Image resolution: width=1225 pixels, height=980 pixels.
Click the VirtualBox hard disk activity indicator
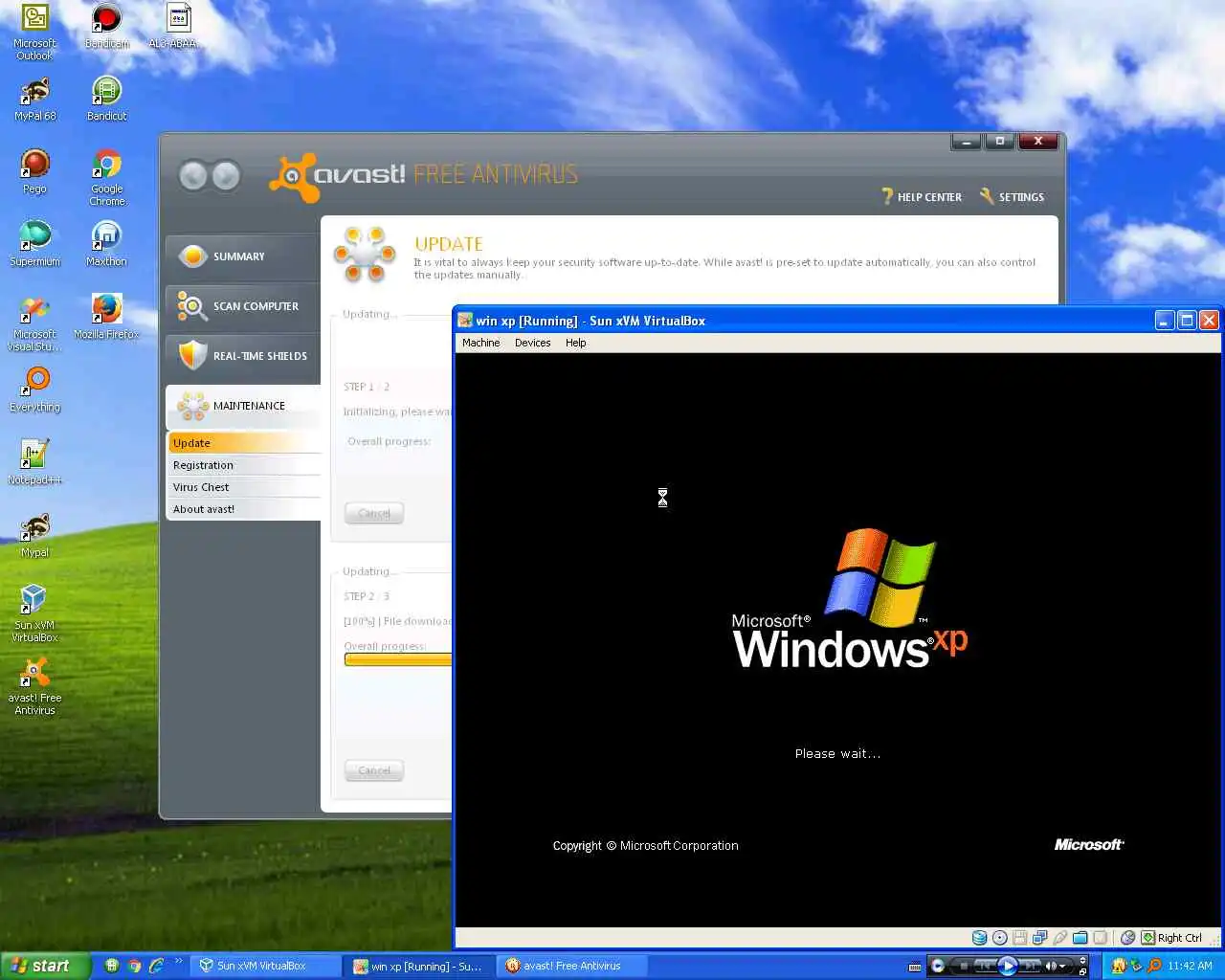[979, 938]
